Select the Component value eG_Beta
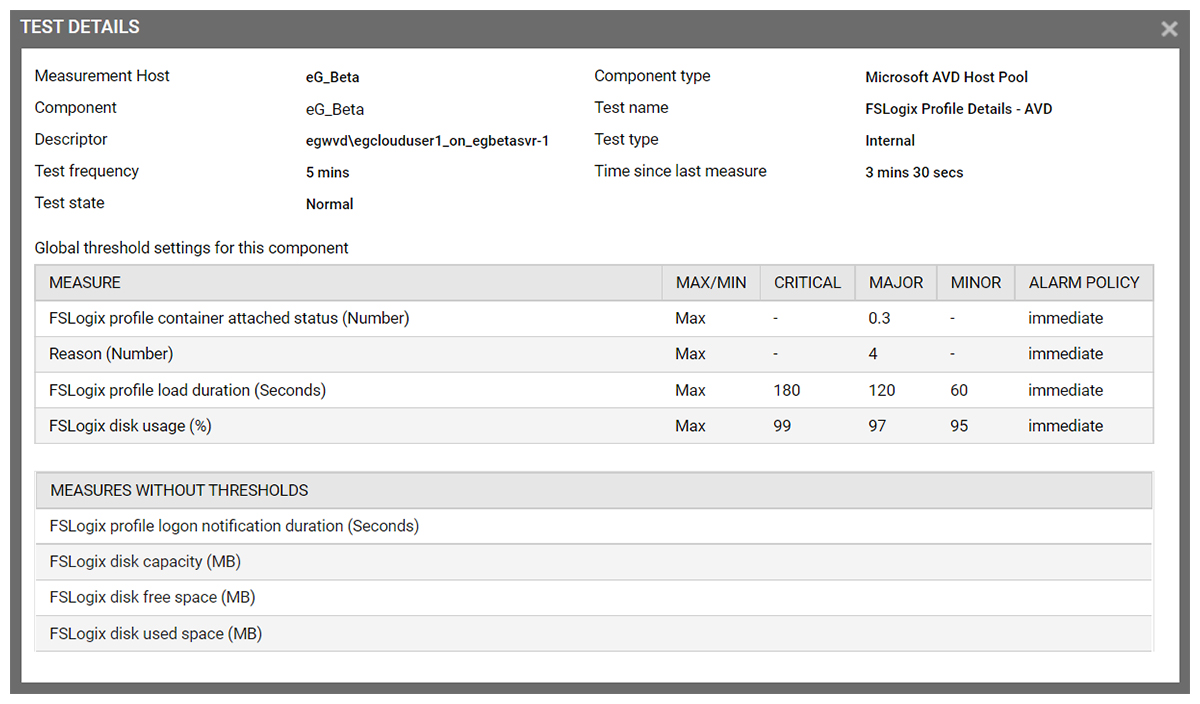The height and width of the screenshot is (704, 1200). pyautogui.click(x=335, y=109)
